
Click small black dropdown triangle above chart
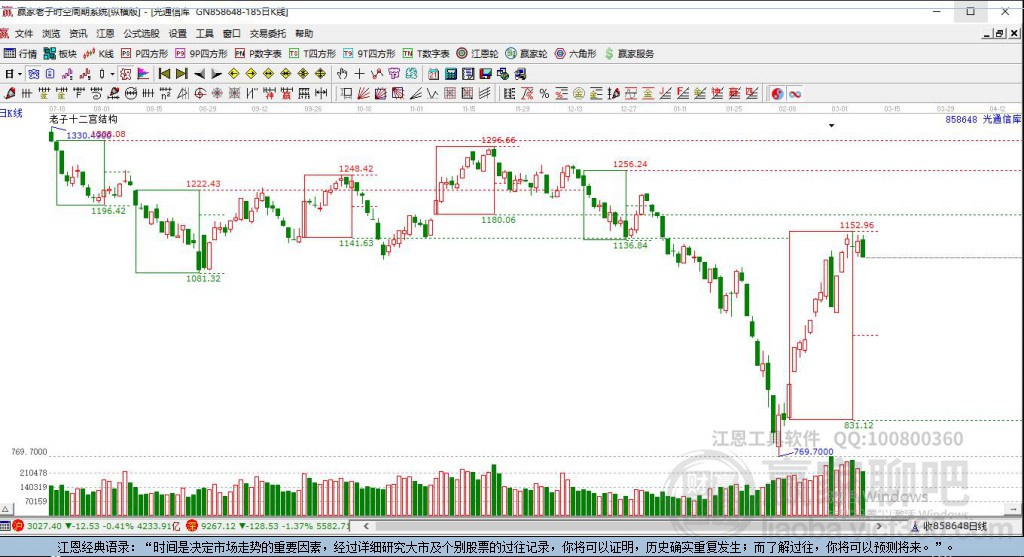point(831,125)
